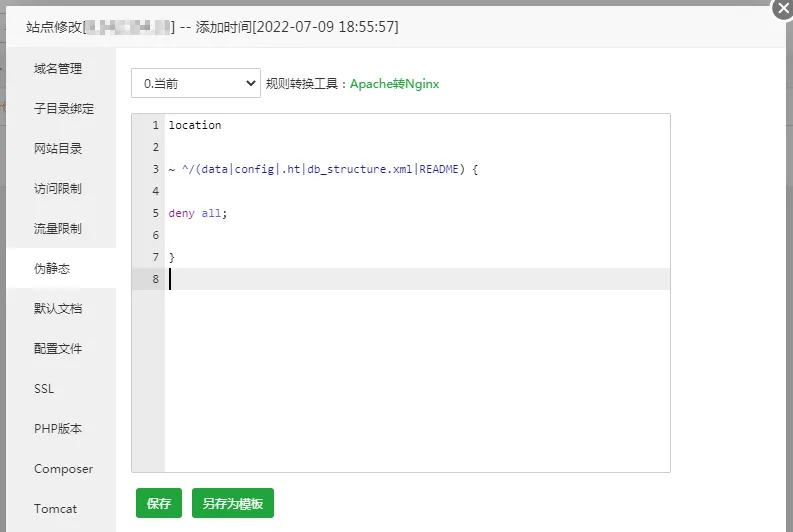Select the 伪静态 tab
Screen dimensions: 793x532
click(52, 269)
